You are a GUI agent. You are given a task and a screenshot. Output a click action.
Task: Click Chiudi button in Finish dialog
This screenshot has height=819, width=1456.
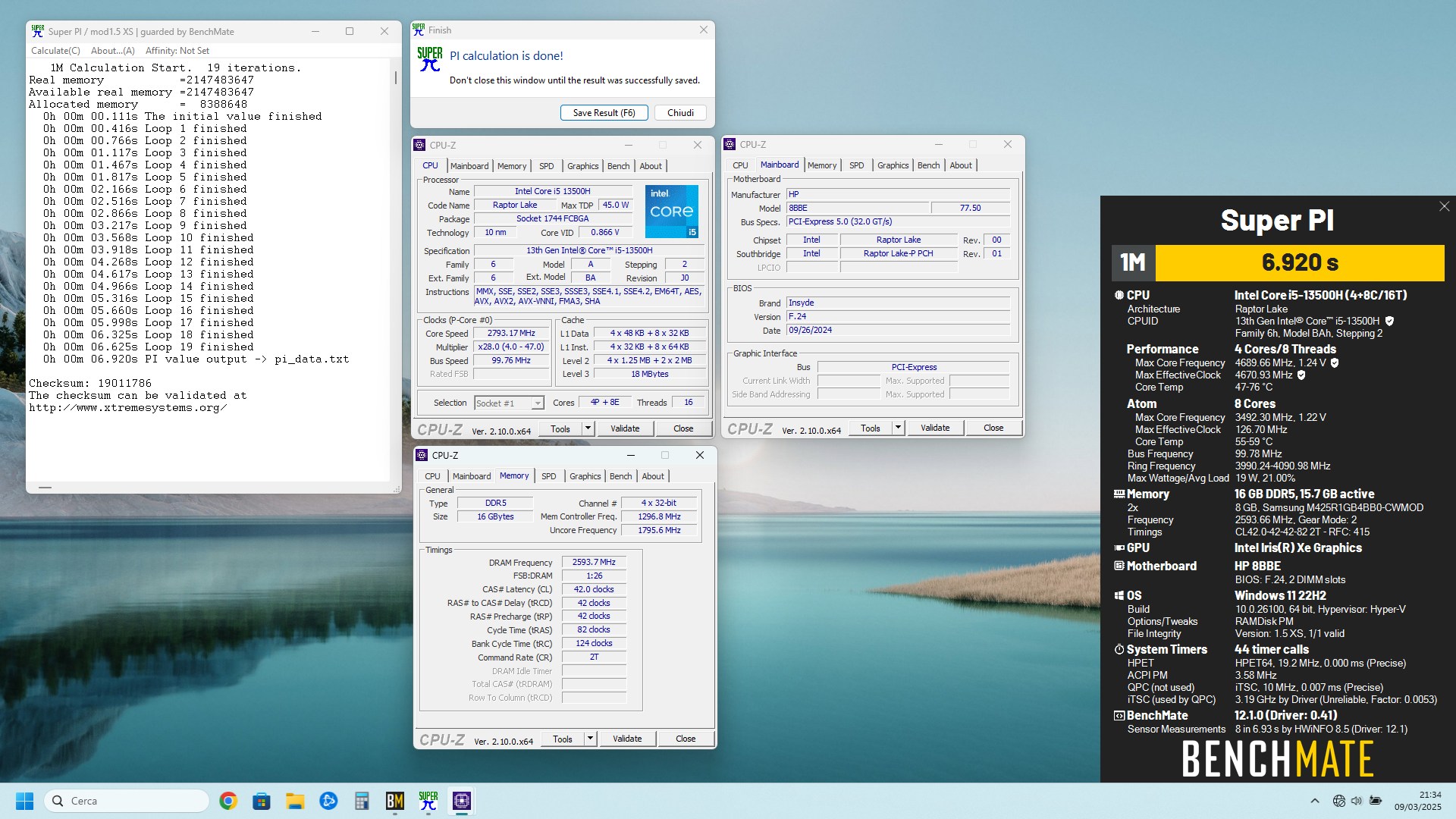pyautogui.click(x=680, y=113)
